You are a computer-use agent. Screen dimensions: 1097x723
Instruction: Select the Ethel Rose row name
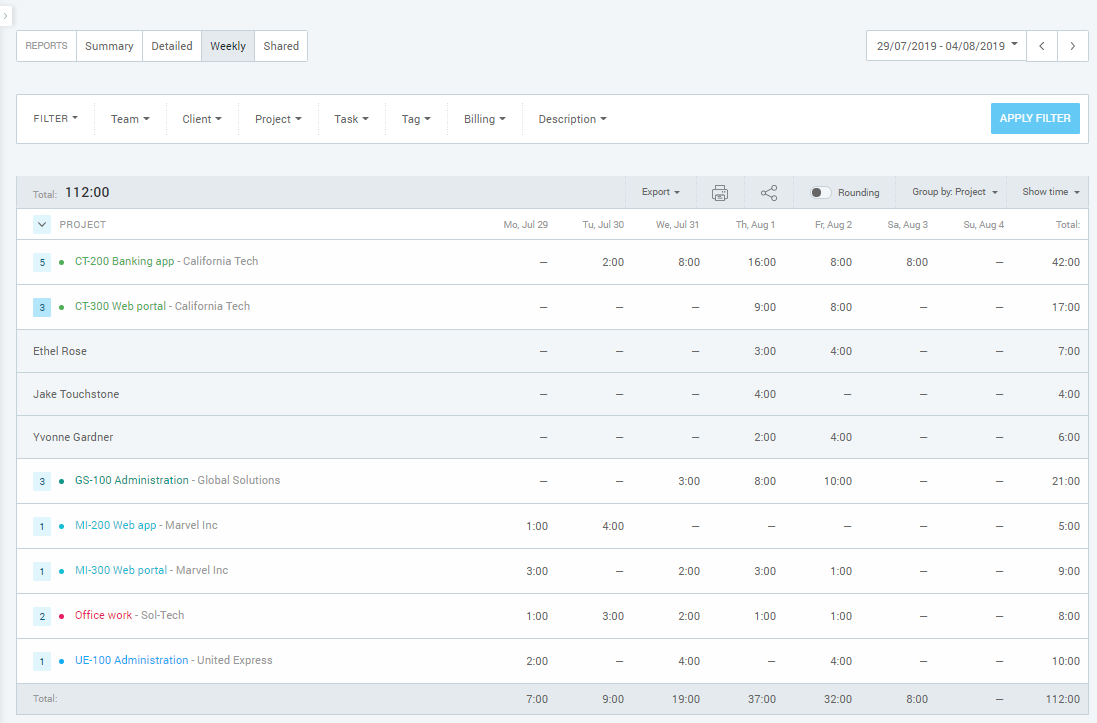60,351
